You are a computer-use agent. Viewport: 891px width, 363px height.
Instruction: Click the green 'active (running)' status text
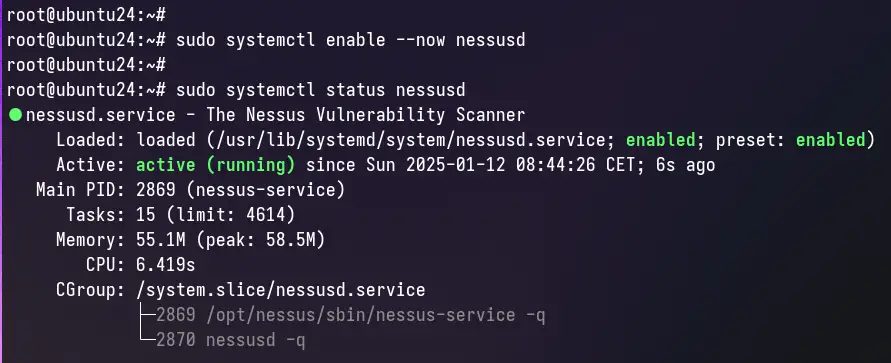[x=215, y=165]
